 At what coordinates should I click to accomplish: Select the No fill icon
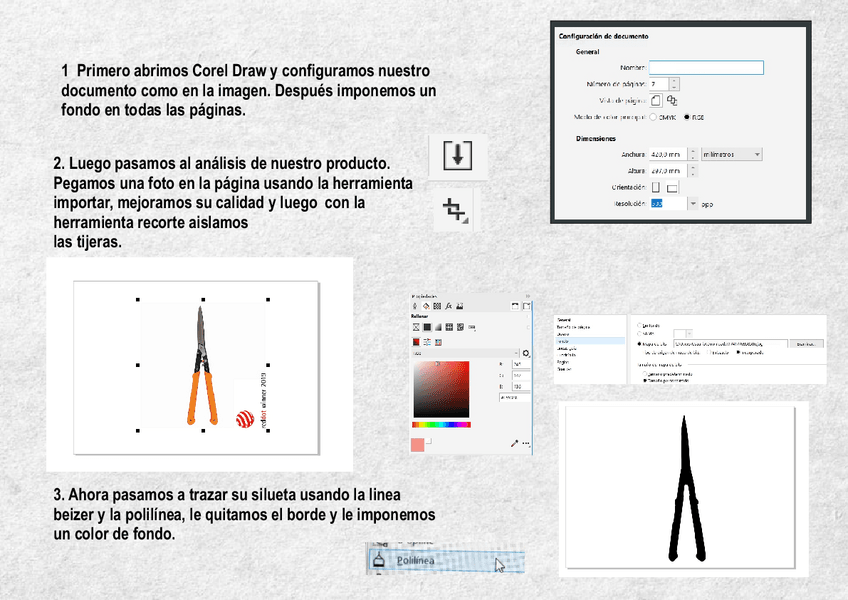coord(416,327)
